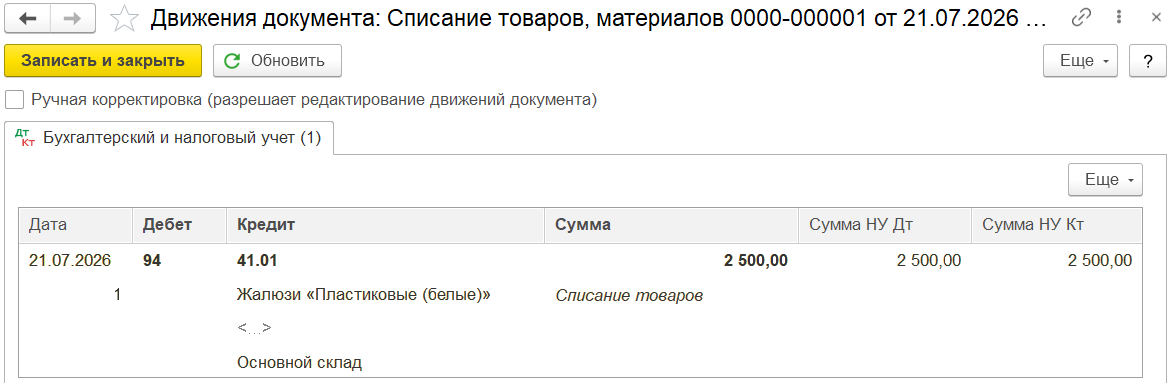Go forward with the right arrow button
1171x383 pixels.
(x=74, y=19)
